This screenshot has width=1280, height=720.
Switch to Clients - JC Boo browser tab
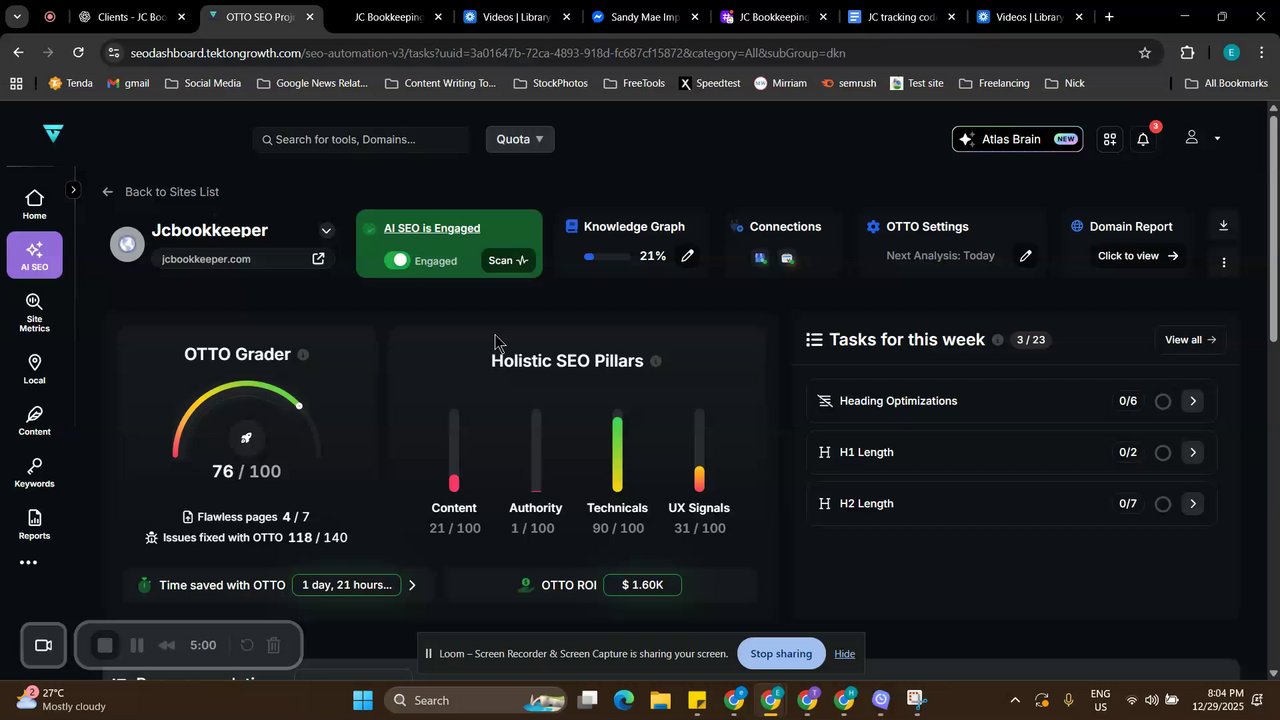tap(130, 17)
